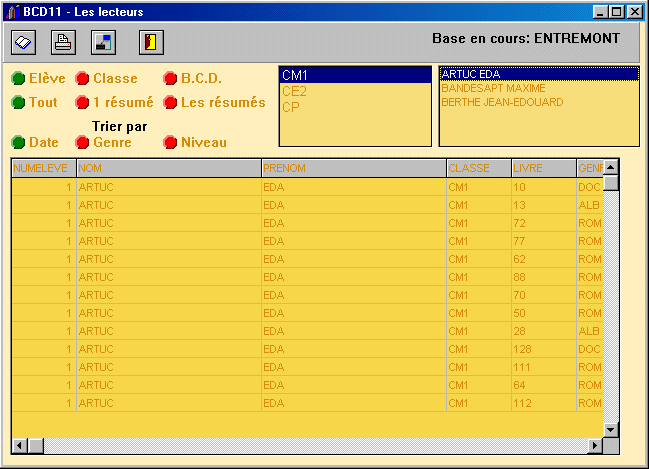Select the Classe radio option
This screenshot has width=649, height=469.
point(83,78)
